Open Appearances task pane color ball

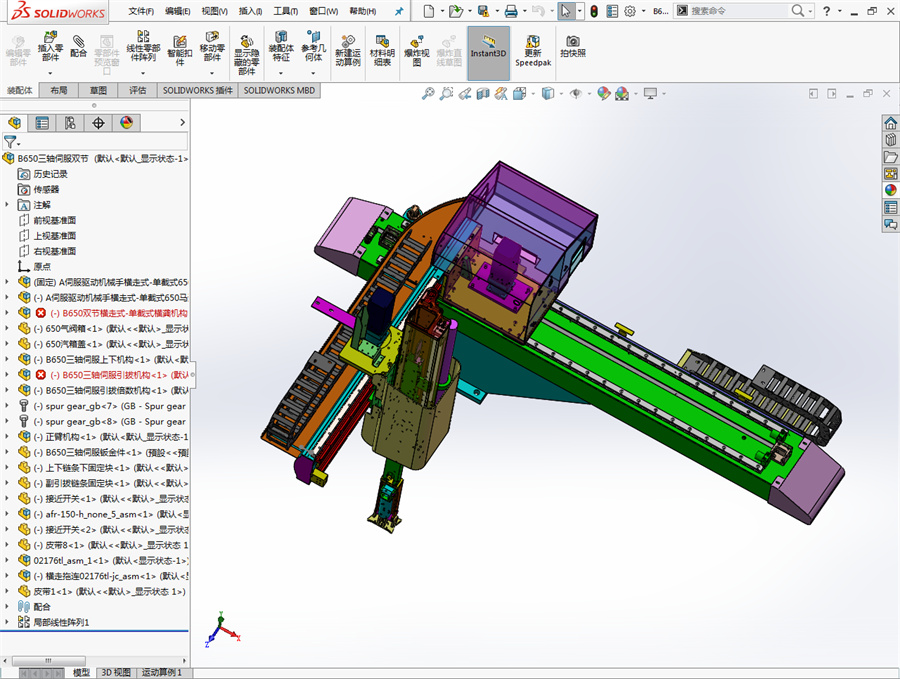click(x=889, y=190)
